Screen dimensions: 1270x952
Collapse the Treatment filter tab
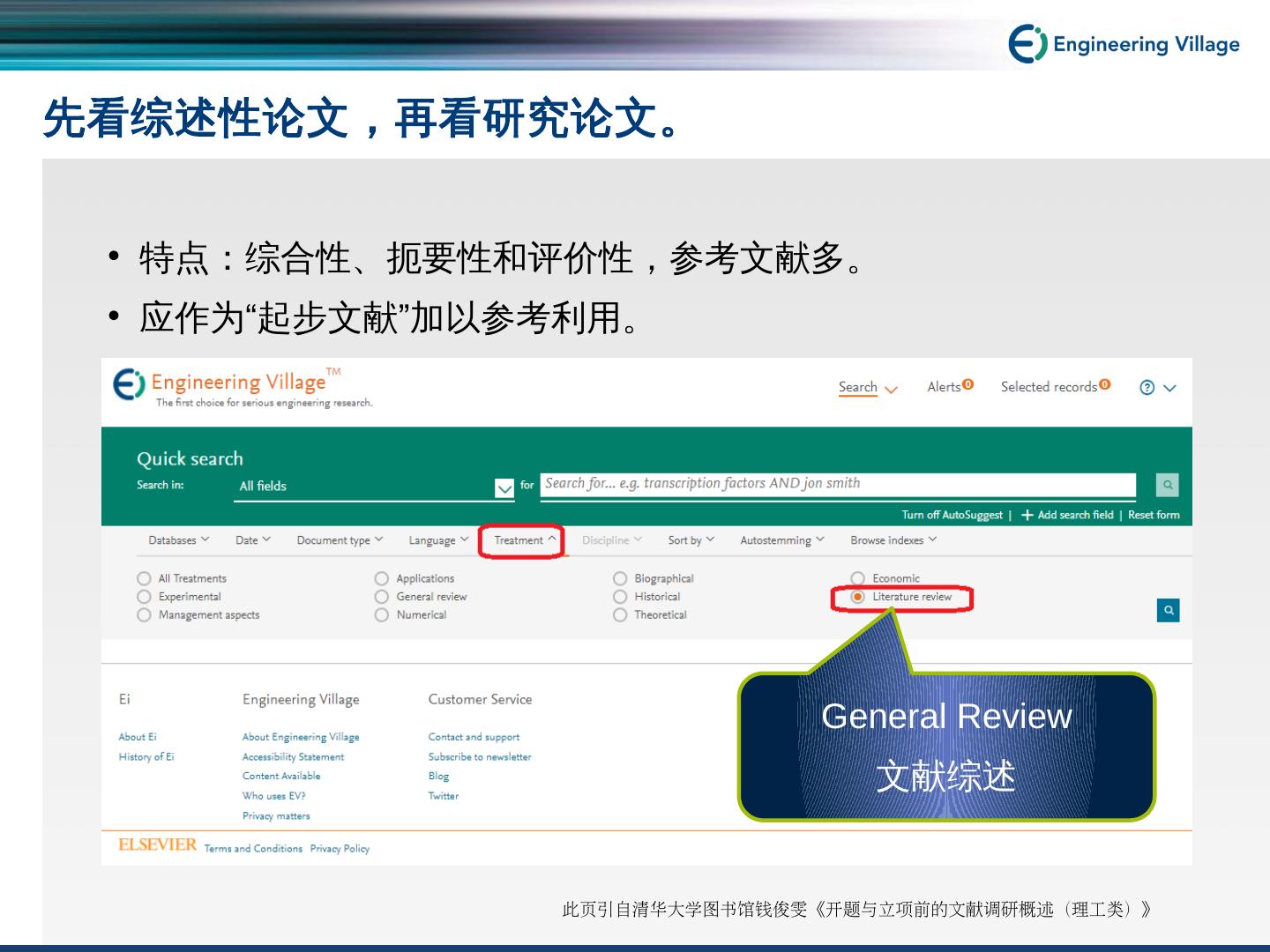point(524,540)
